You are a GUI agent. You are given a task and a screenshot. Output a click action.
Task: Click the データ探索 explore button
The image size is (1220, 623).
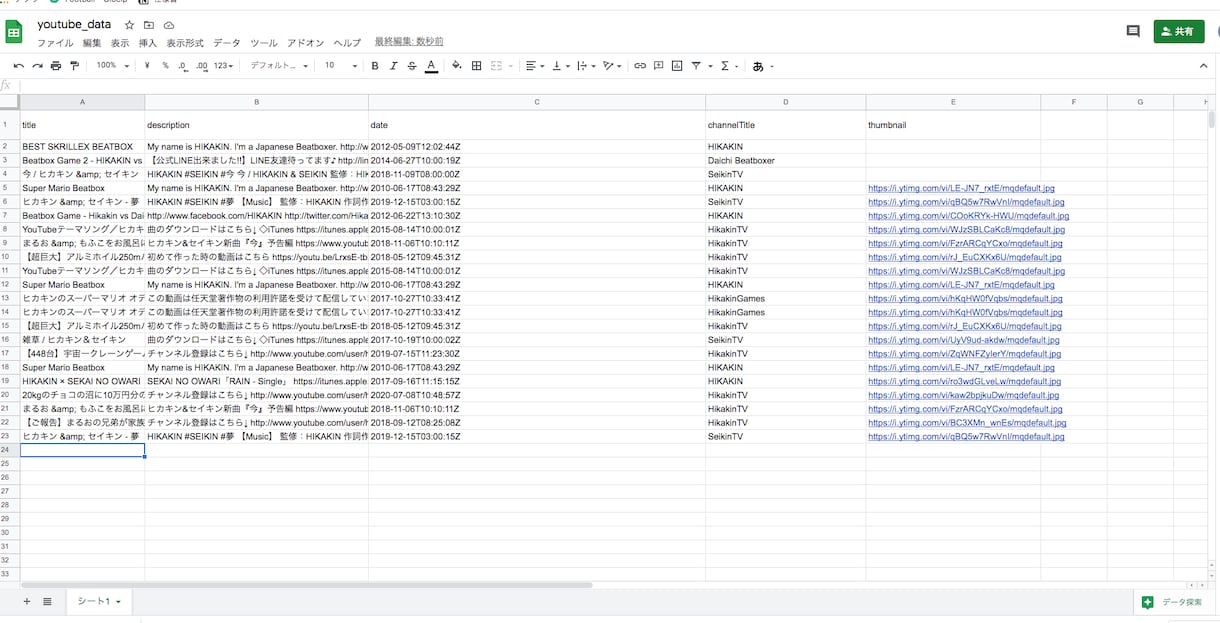tap(1174, 602)
